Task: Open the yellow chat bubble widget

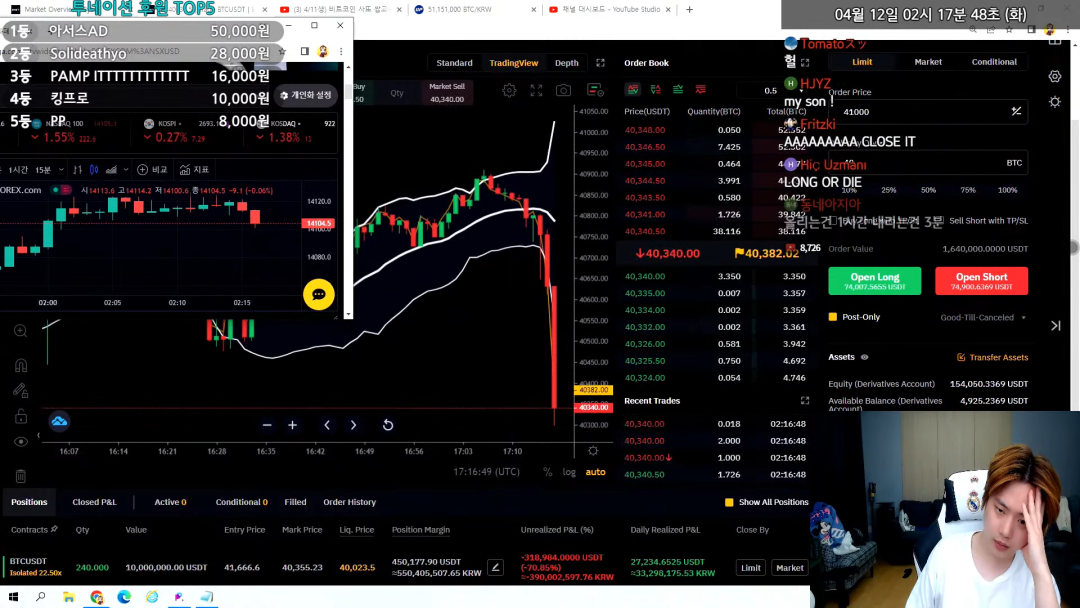Action: pos(319,294)
